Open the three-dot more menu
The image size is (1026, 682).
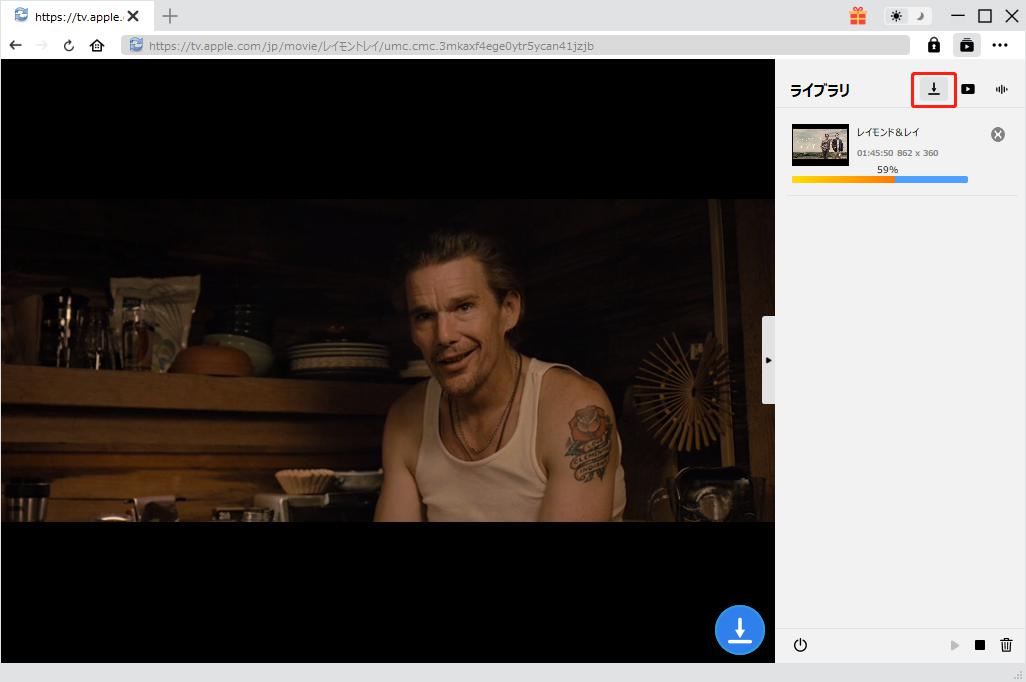pyautogui.click(x=1000, y=45)
